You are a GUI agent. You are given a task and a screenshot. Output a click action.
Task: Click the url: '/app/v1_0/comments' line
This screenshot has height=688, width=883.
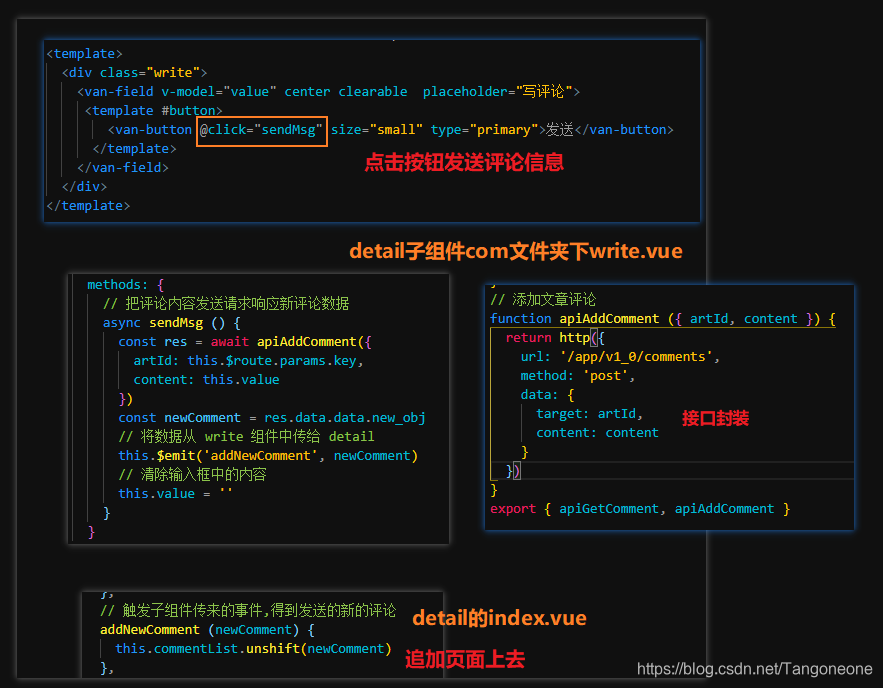[620, 358]
